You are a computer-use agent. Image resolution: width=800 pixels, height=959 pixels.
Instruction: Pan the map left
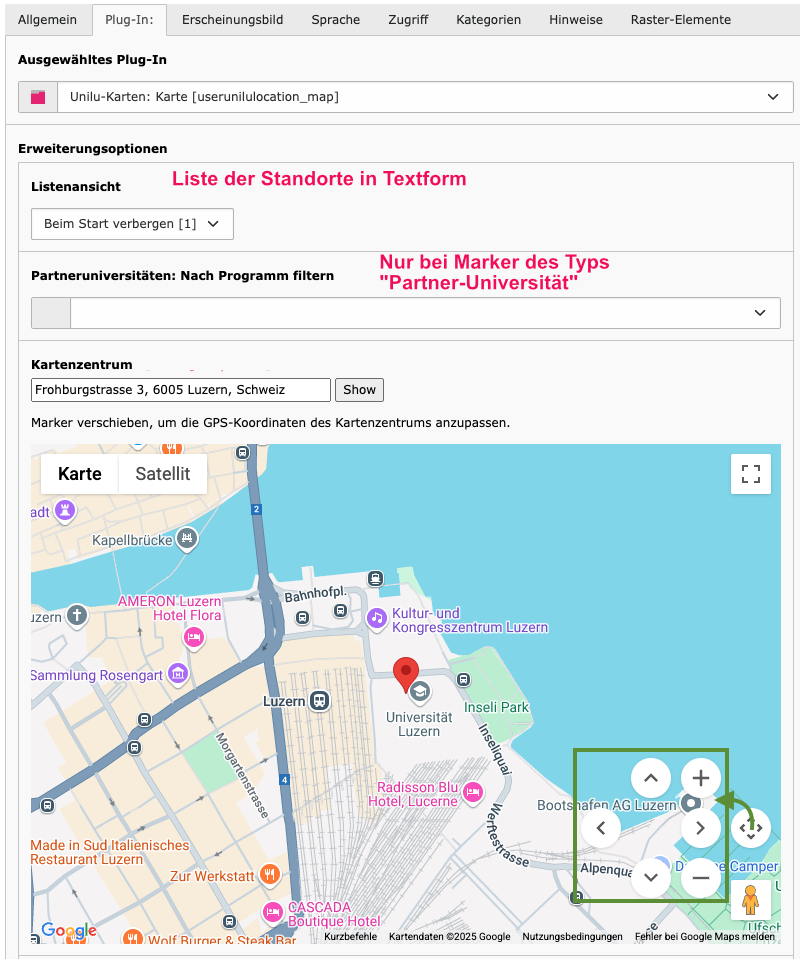[601, 828]
